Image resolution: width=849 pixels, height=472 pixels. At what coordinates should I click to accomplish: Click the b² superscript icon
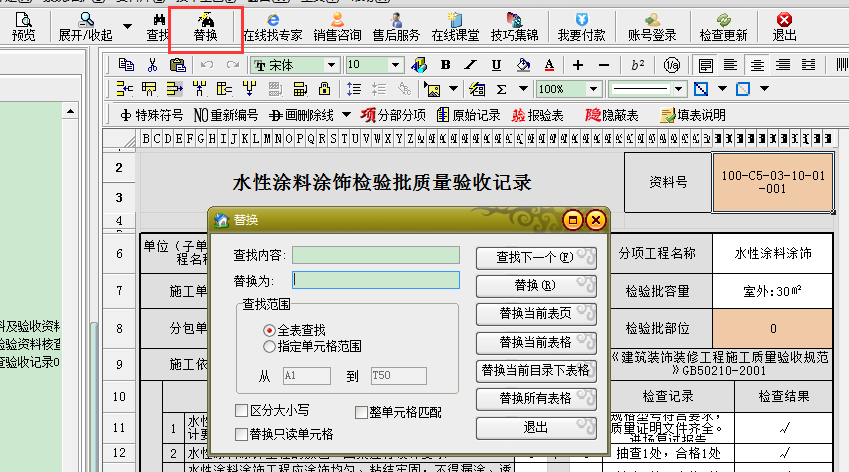(637, 65)
